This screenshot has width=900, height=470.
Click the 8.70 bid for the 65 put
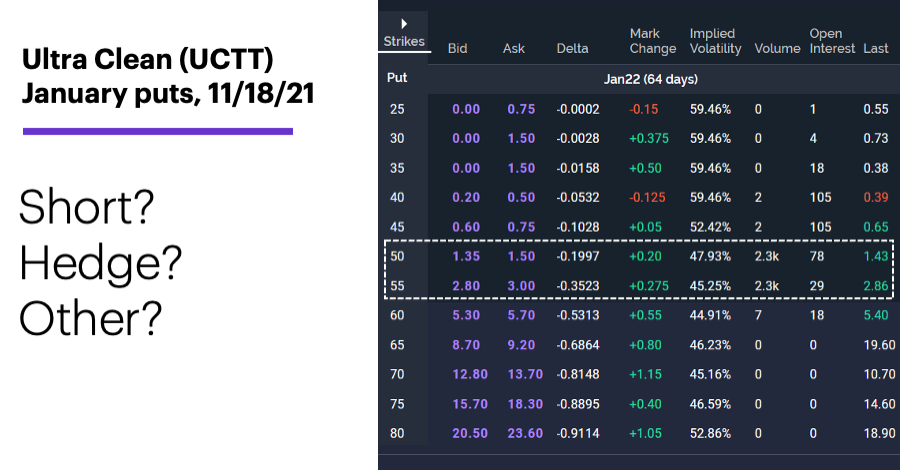(x=466, y=345)
